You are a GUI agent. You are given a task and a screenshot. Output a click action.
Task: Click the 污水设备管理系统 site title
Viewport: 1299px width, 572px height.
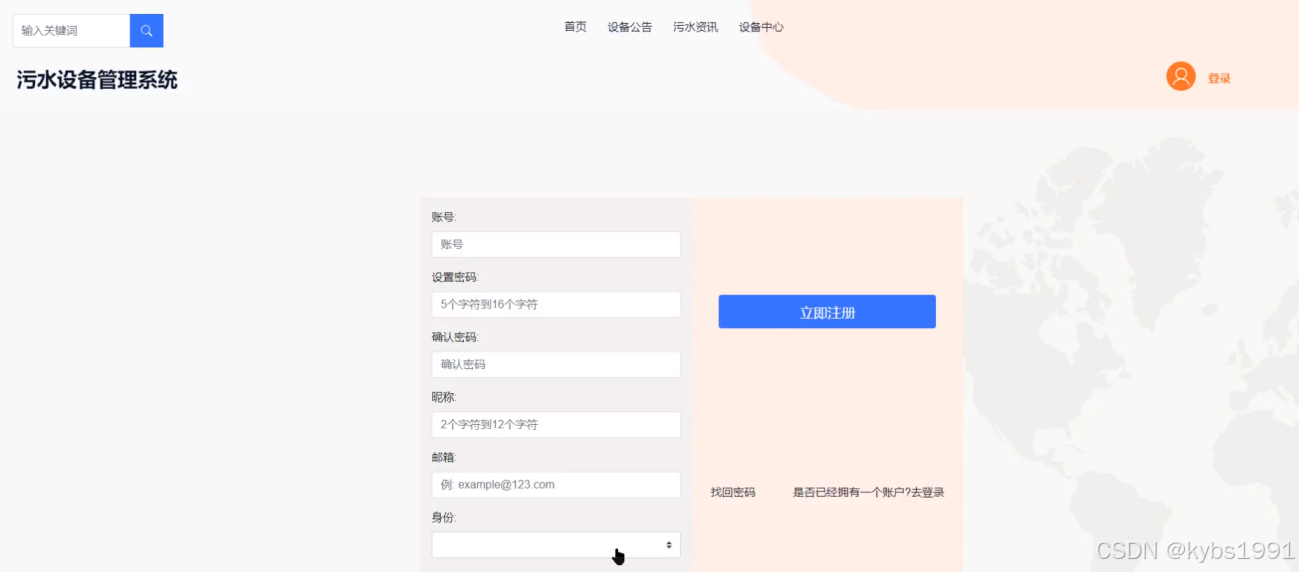[97, 80]
